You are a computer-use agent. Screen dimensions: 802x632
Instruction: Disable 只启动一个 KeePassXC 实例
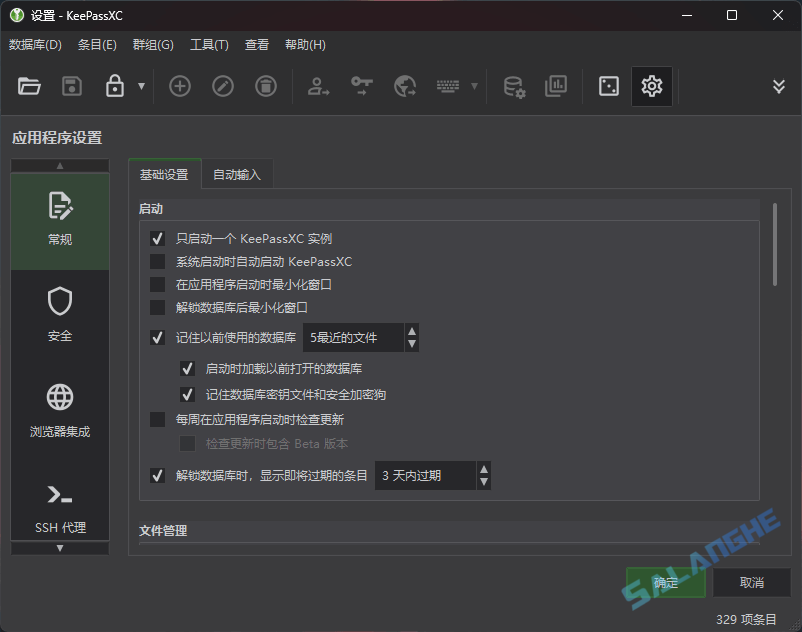[x=157, y=238]
